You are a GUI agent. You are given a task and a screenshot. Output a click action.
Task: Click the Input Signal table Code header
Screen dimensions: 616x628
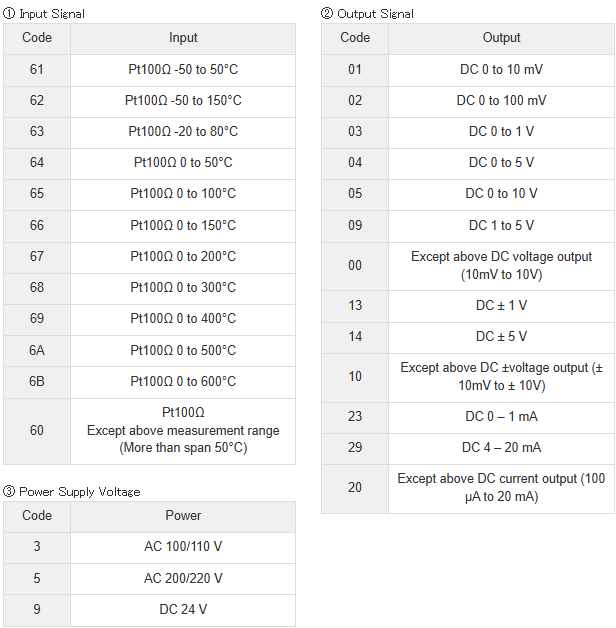(37, 38)
